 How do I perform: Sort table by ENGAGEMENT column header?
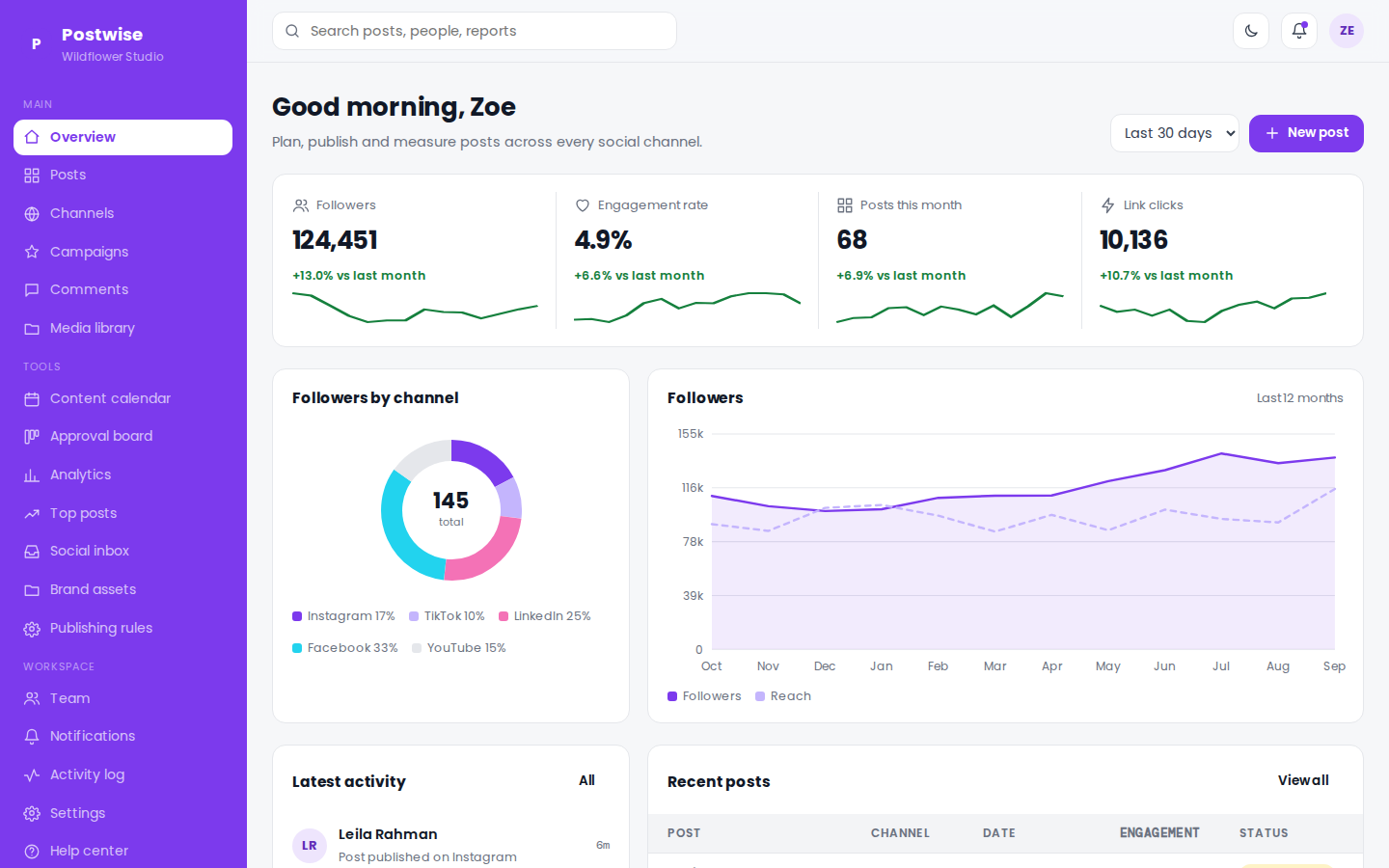click(x=1159, y=833)
